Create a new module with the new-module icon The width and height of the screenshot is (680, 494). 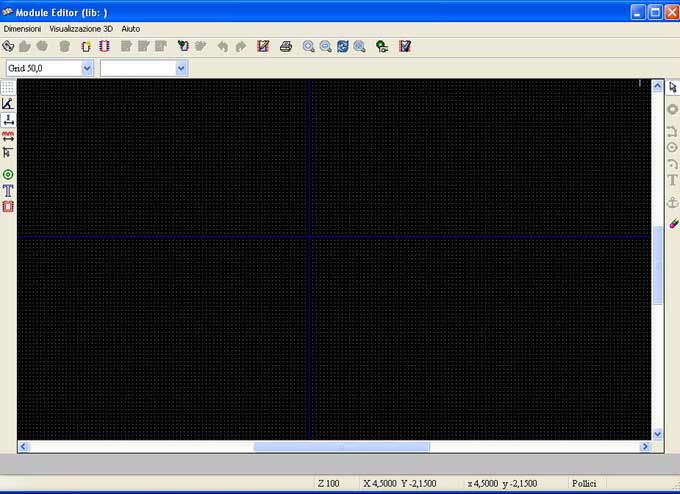coord(86,46)
